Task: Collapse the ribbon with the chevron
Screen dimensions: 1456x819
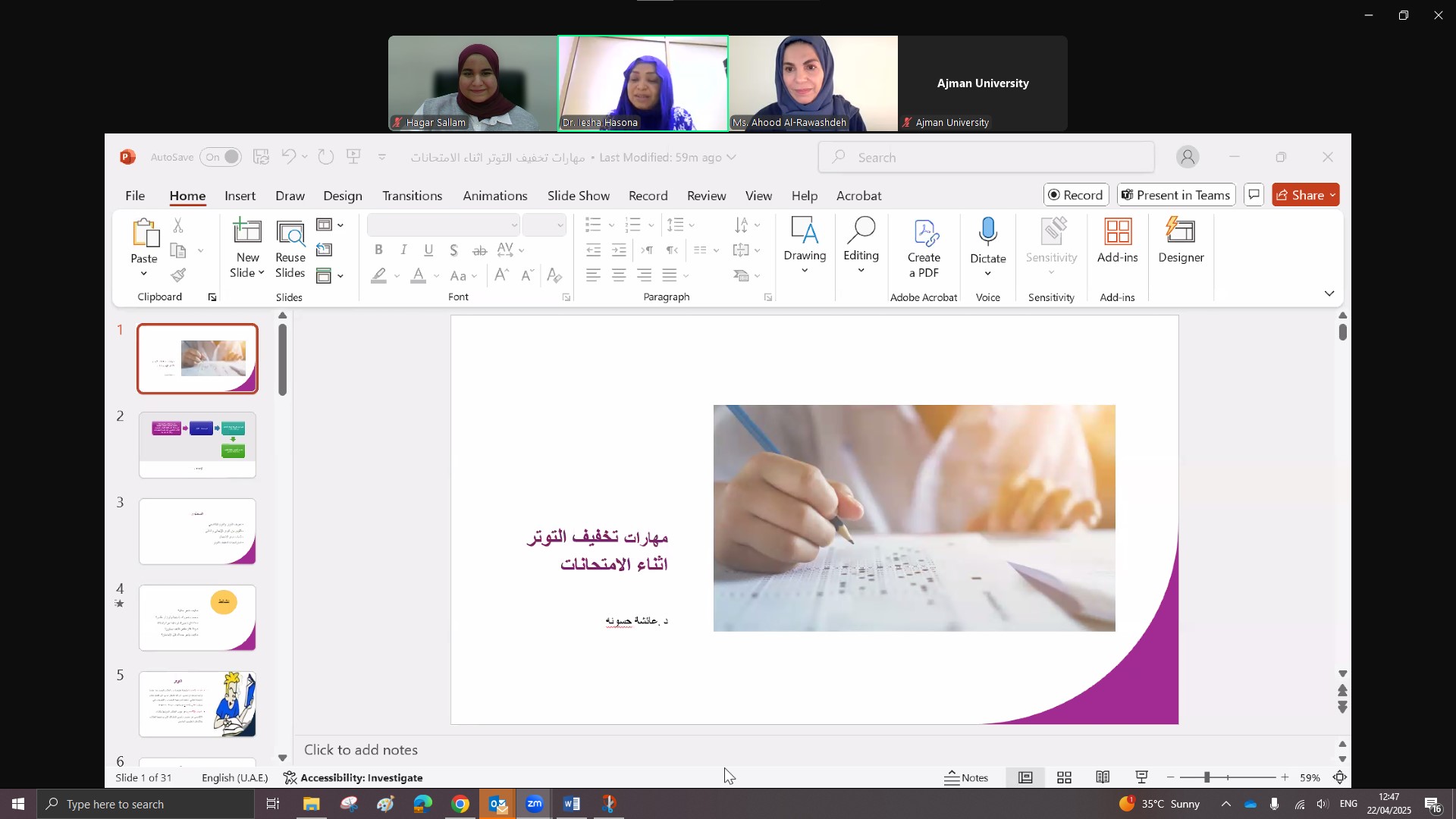Action: tap(1329, 293)
